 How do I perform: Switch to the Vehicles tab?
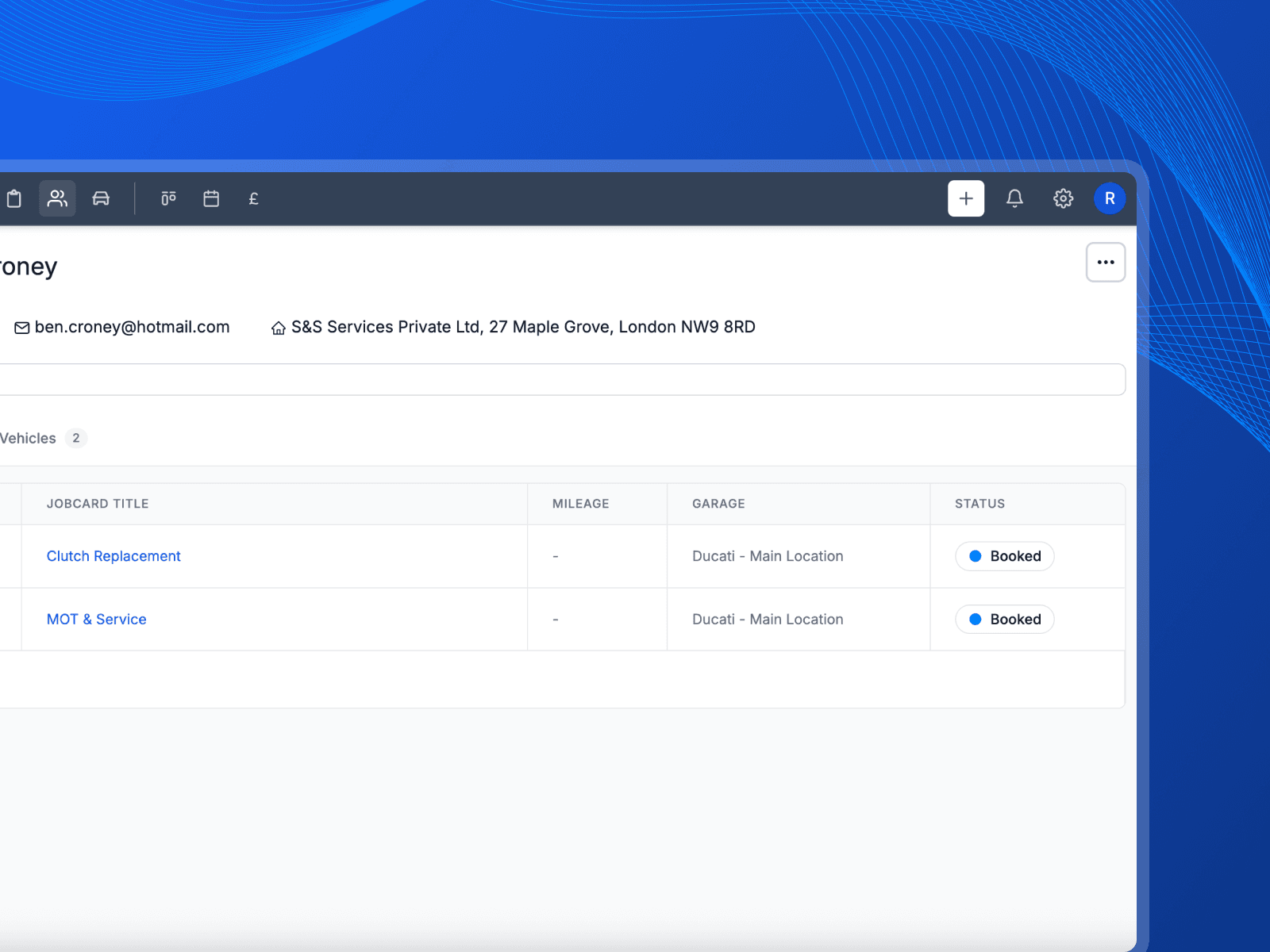pos(28,438)
